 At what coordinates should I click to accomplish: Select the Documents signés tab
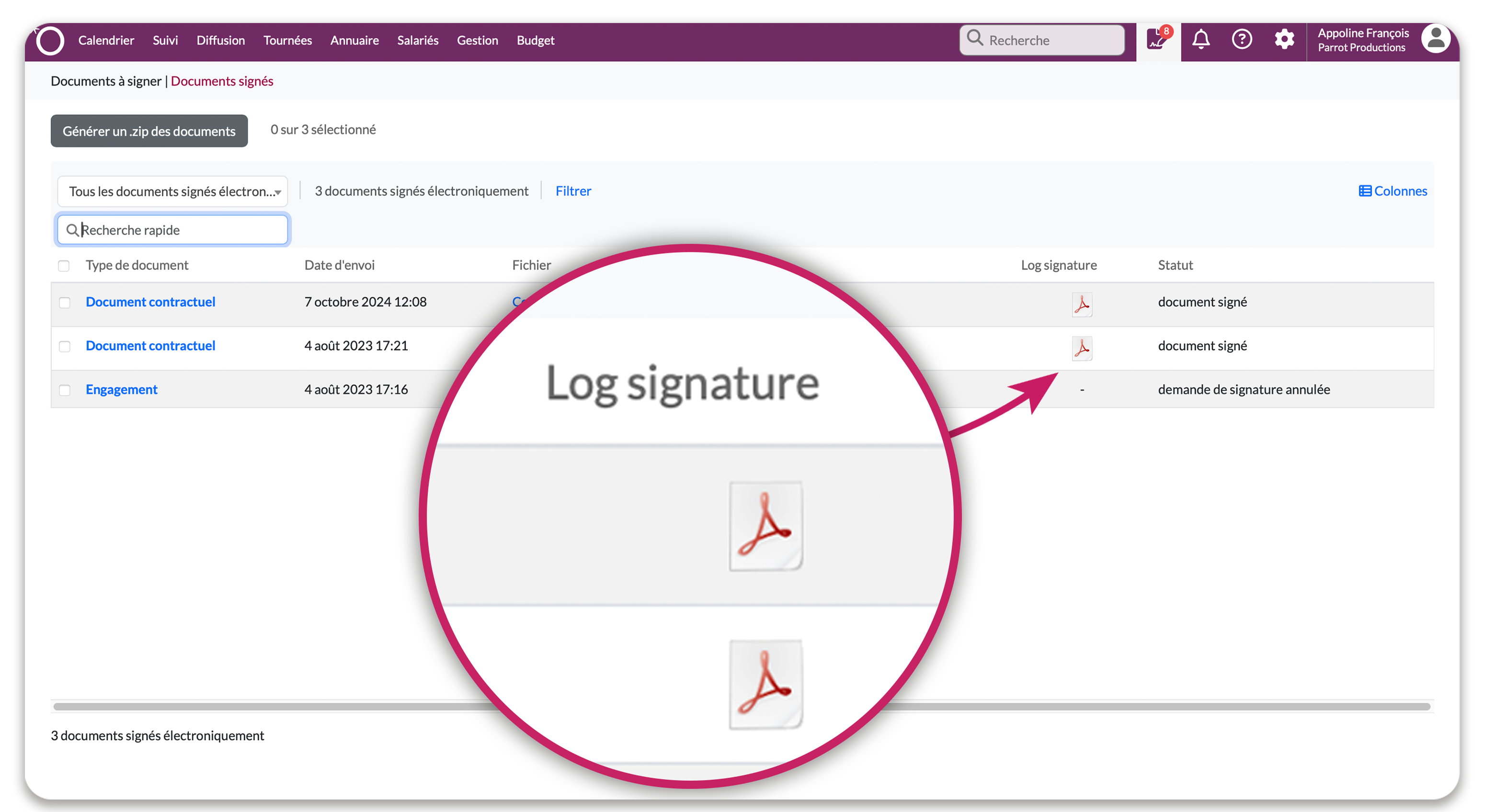tap(222, 81)
